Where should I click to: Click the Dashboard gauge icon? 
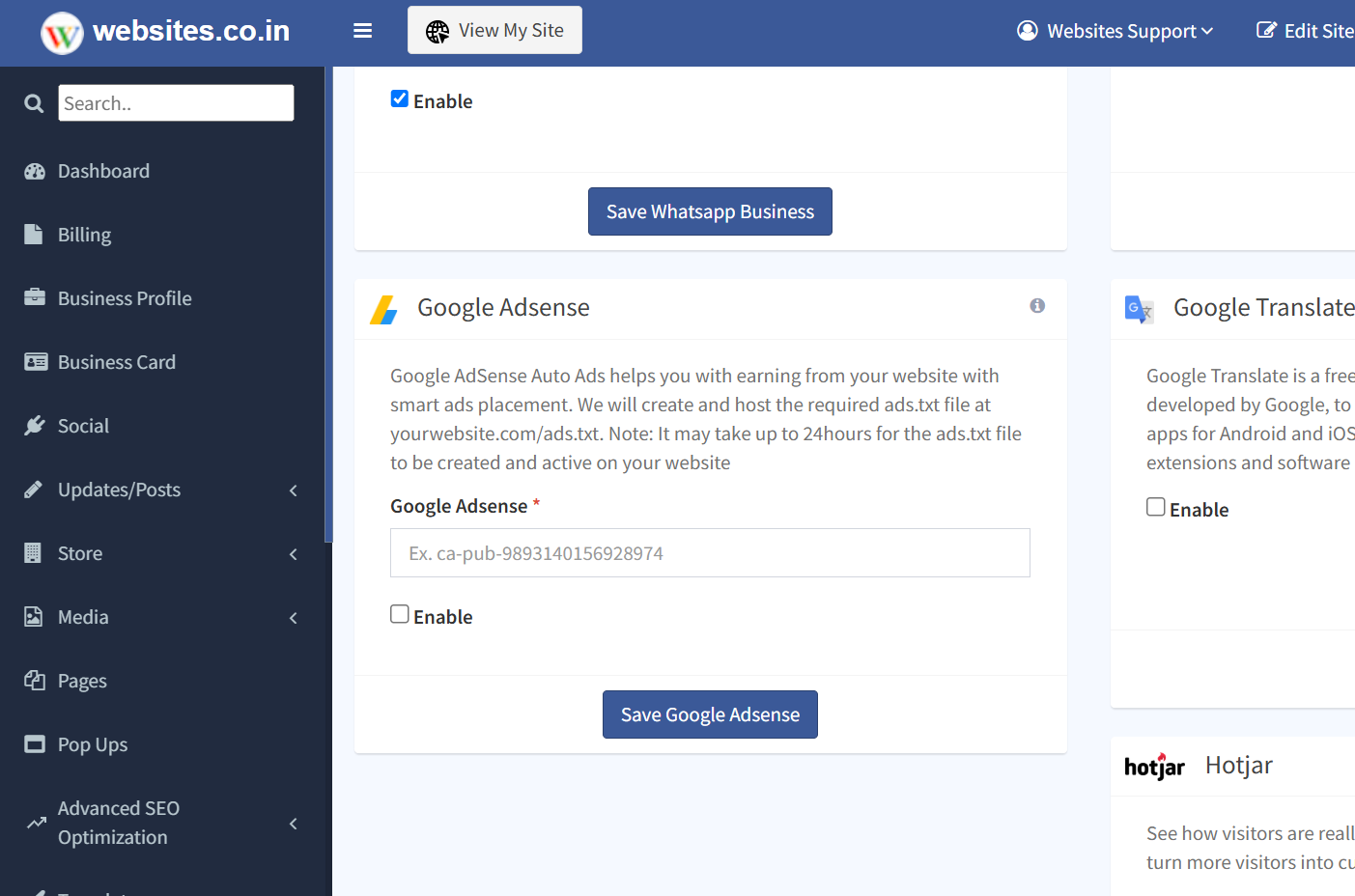point(35,171)
